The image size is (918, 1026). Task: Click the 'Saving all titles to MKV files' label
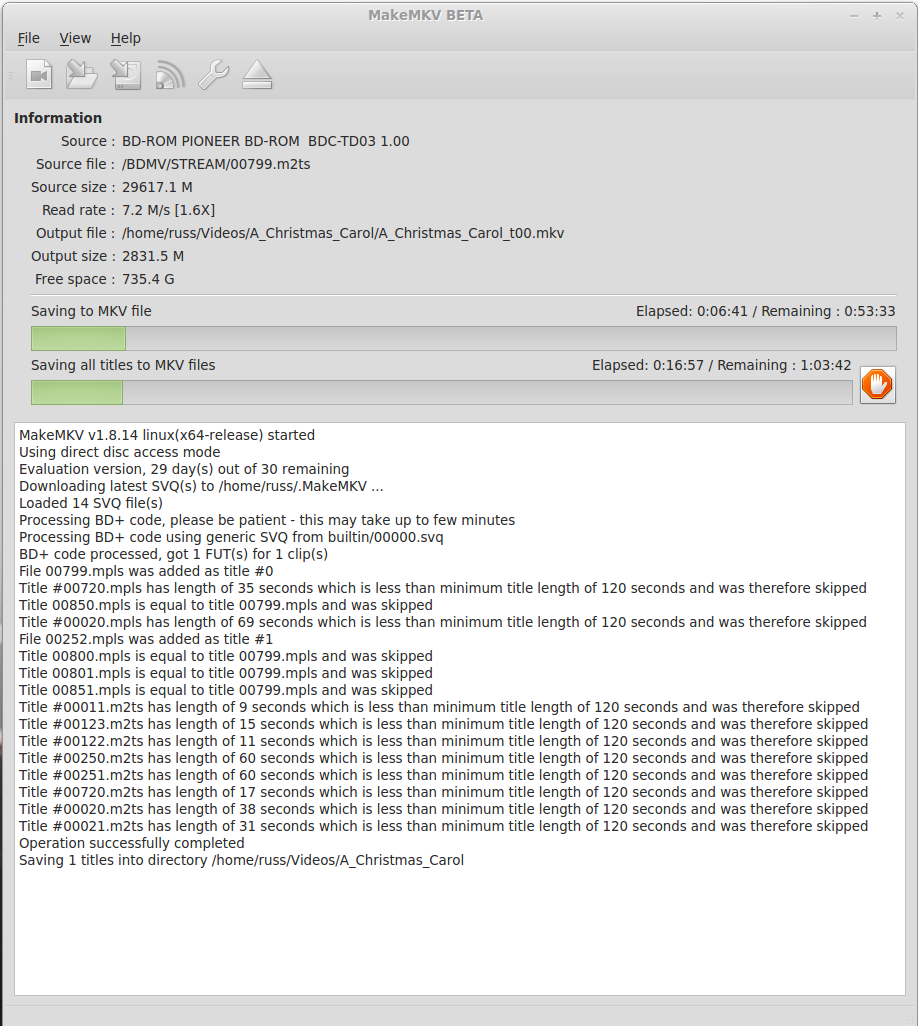point(123,365)
